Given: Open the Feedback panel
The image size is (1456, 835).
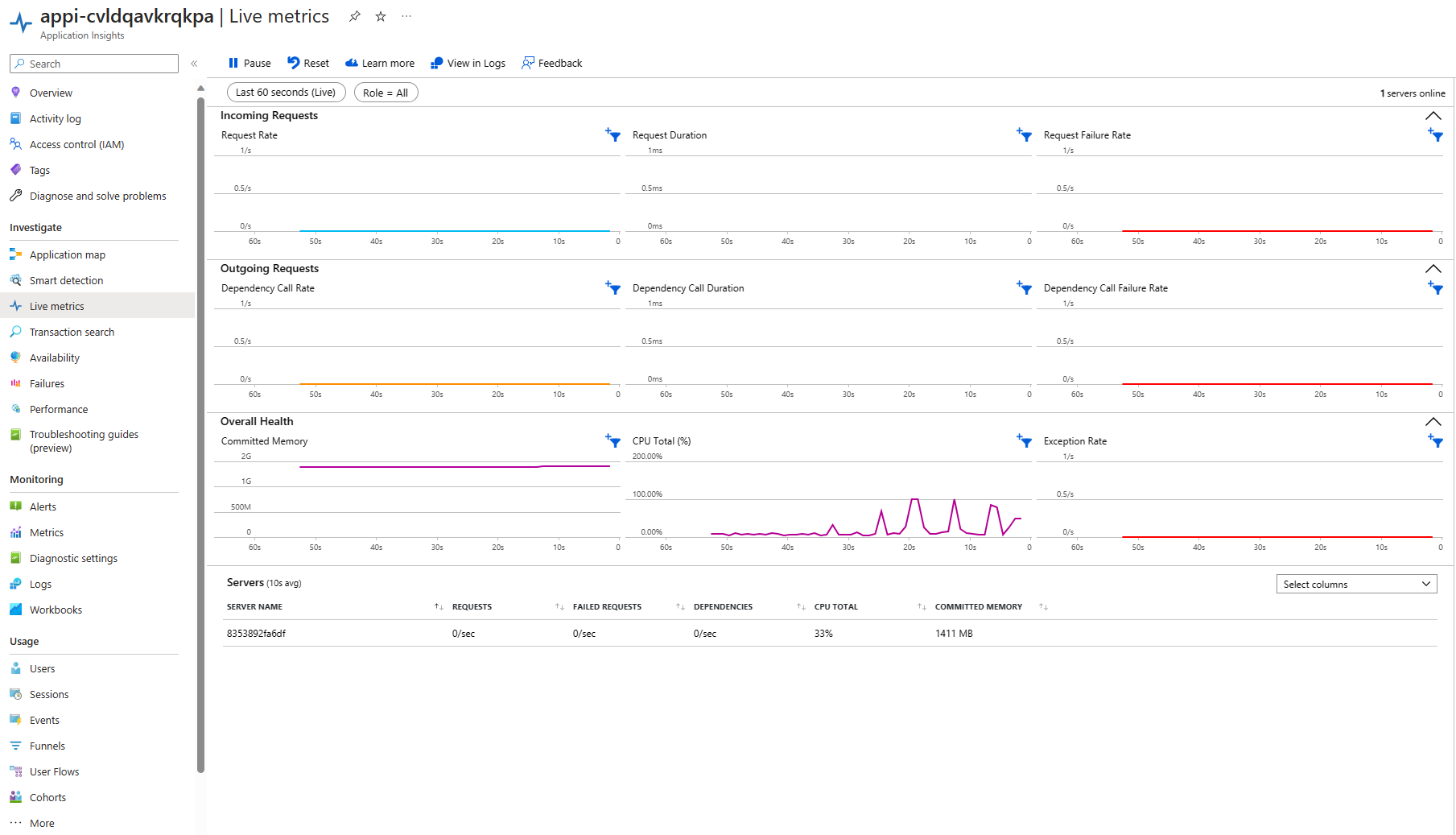Looking at the screenshot, I should pos(552,63).
